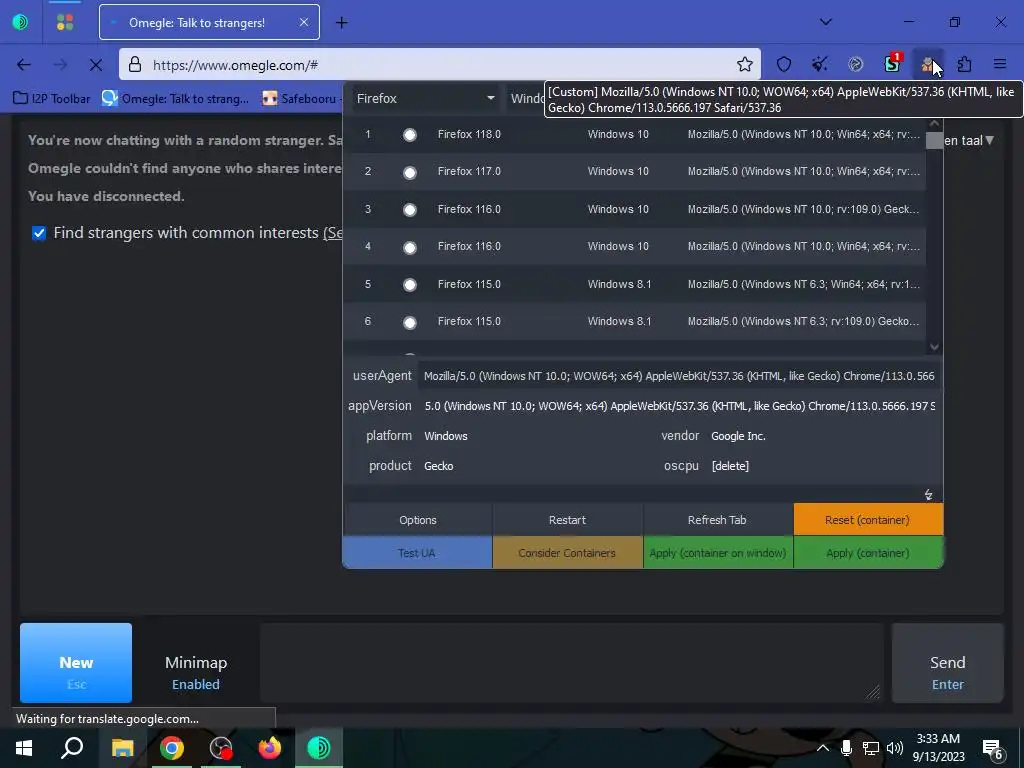Click the green browser logo icon

pos(20,22)
